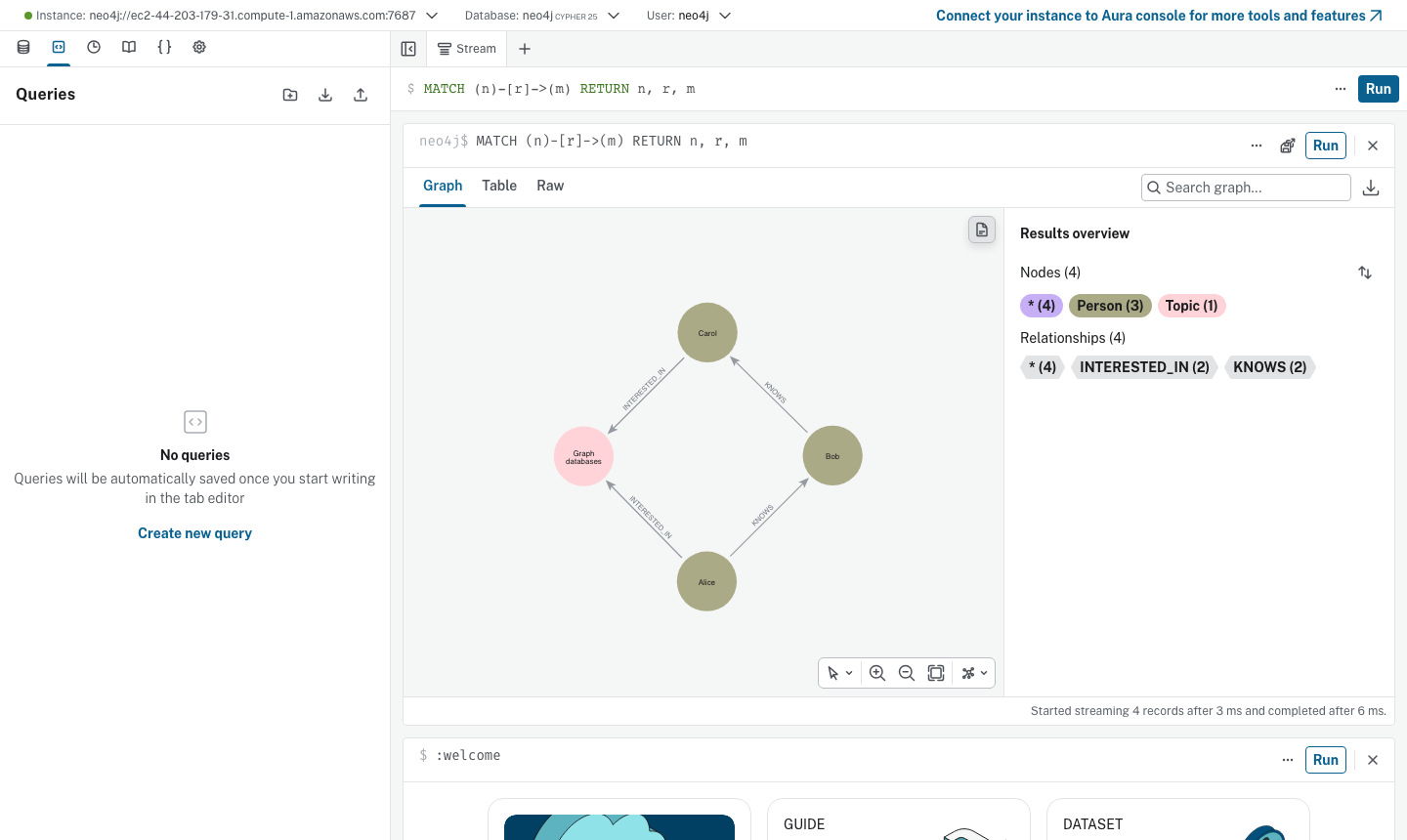Create a new query folder

(290, 95)
